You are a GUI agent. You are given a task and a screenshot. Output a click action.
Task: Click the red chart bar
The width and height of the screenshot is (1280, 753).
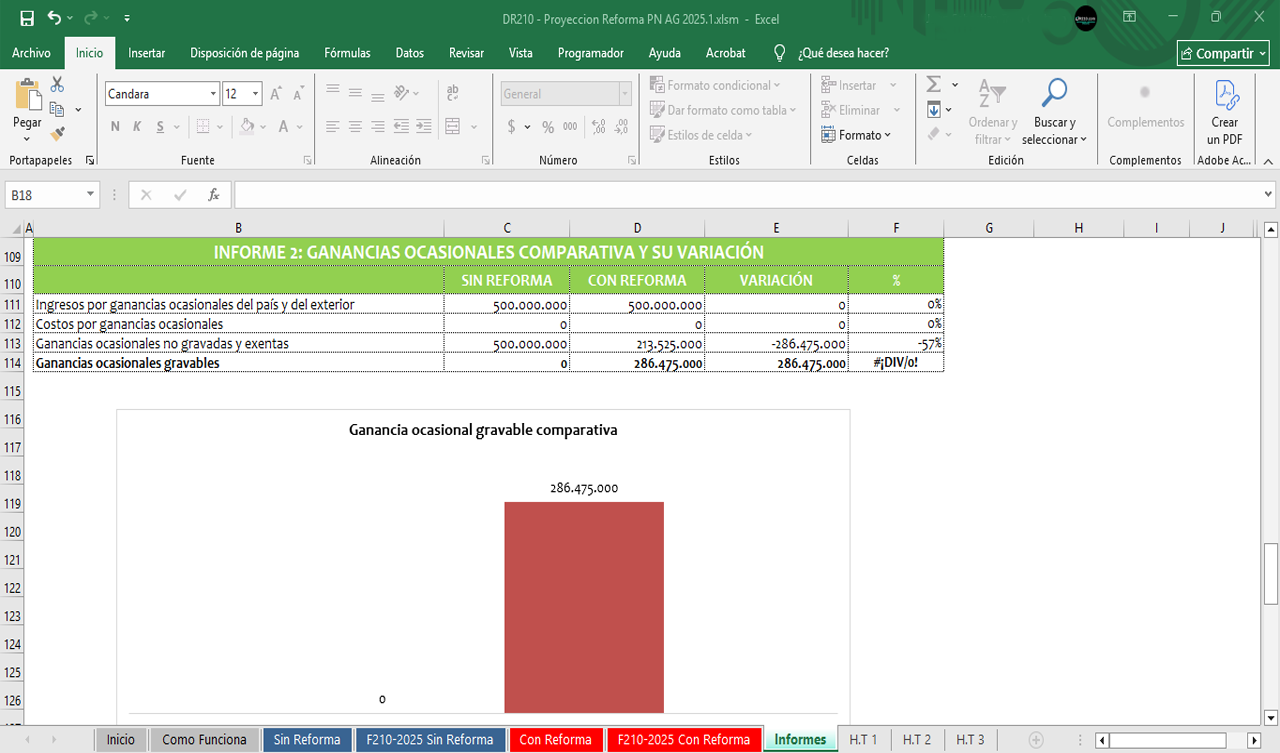coord(583,606)
